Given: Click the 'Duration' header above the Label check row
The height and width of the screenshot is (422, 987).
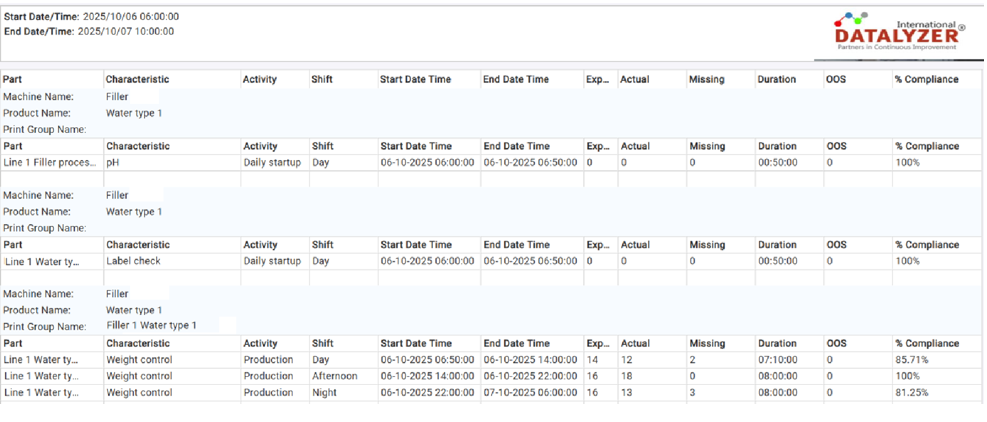Looking at the screenshot, I should tap(777, 244).
